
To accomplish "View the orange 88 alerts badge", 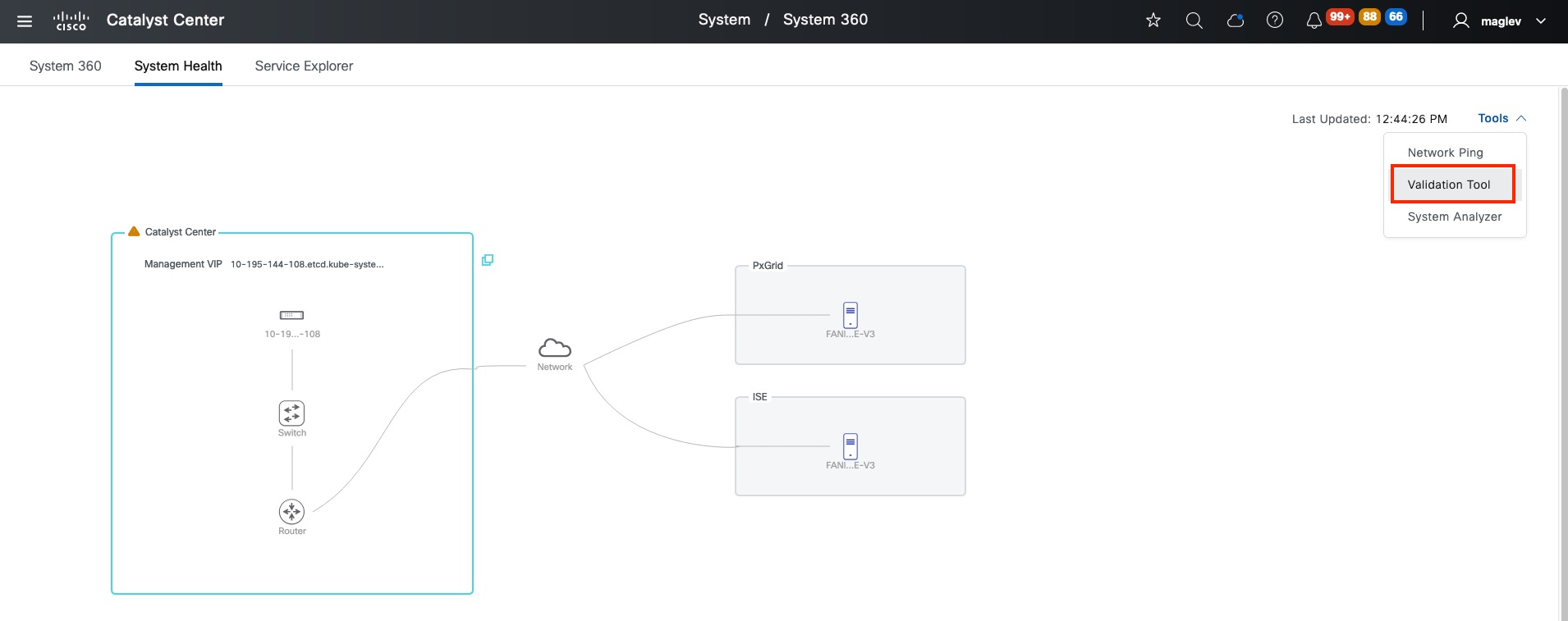I will (1369, 16).
